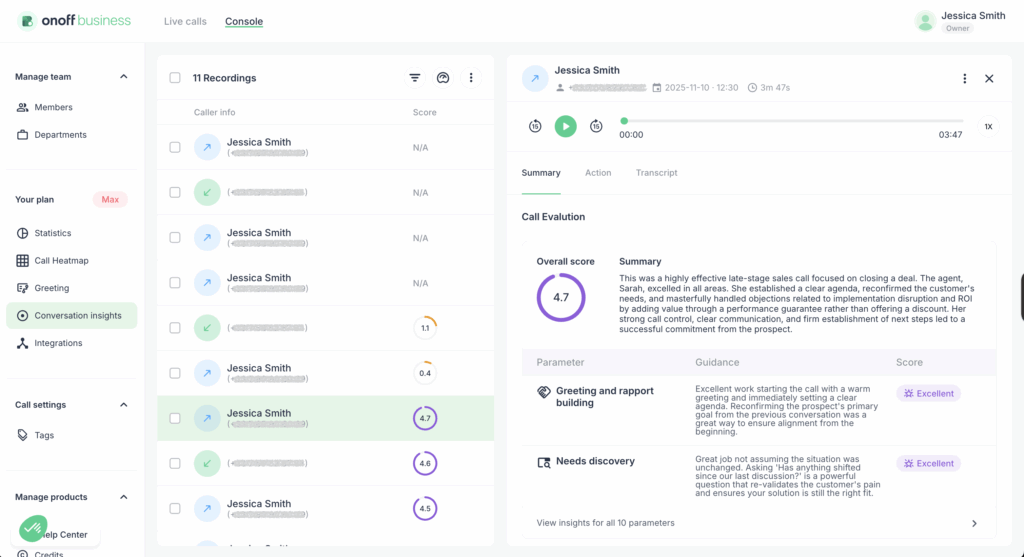Open the recordings list three-dot menu
This screenshot has height=557, width=1024.
(471, 78)
